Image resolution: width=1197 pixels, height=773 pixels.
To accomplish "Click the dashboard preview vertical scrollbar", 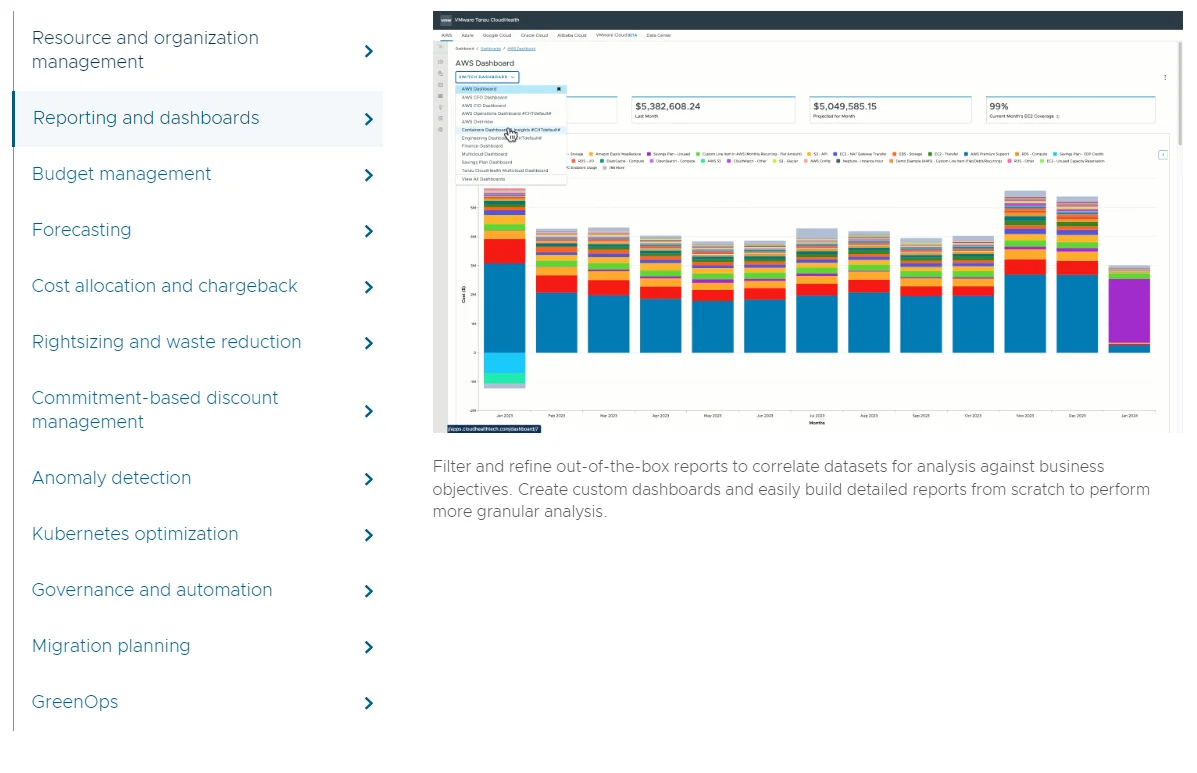I will coord(1179,92).
